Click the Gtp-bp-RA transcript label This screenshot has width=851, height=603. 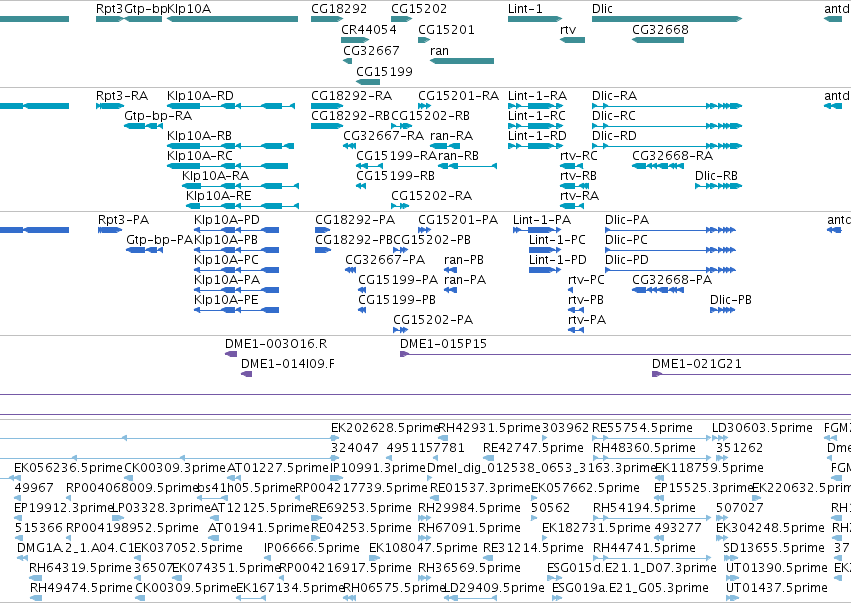[158, 116]
